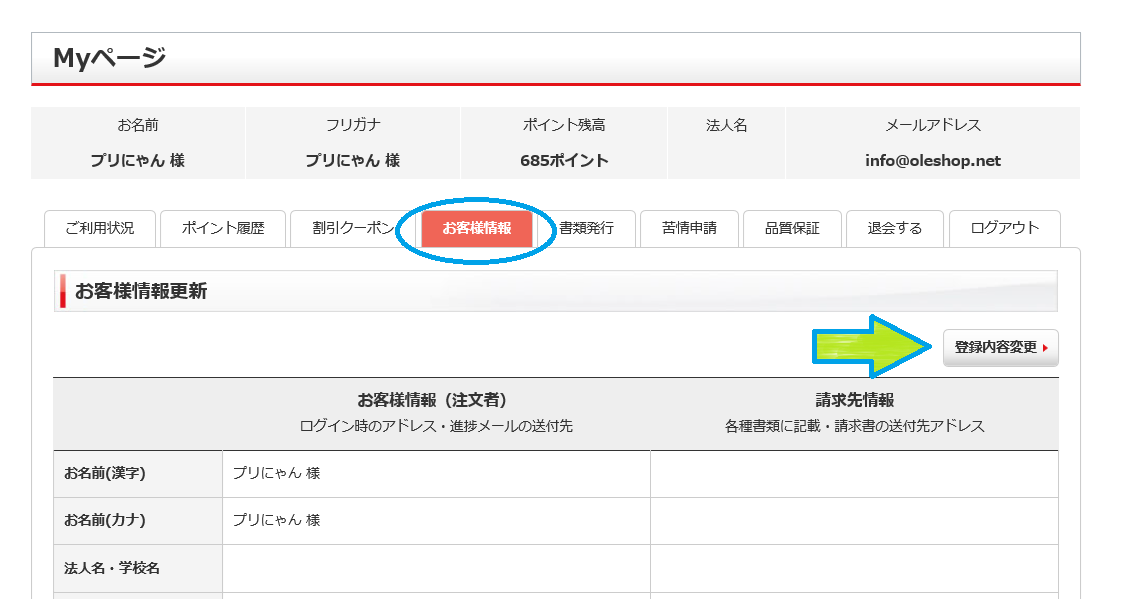Open the 苦情申請 tab
Screen dimensions: 1125x599
tap(689, 228)
